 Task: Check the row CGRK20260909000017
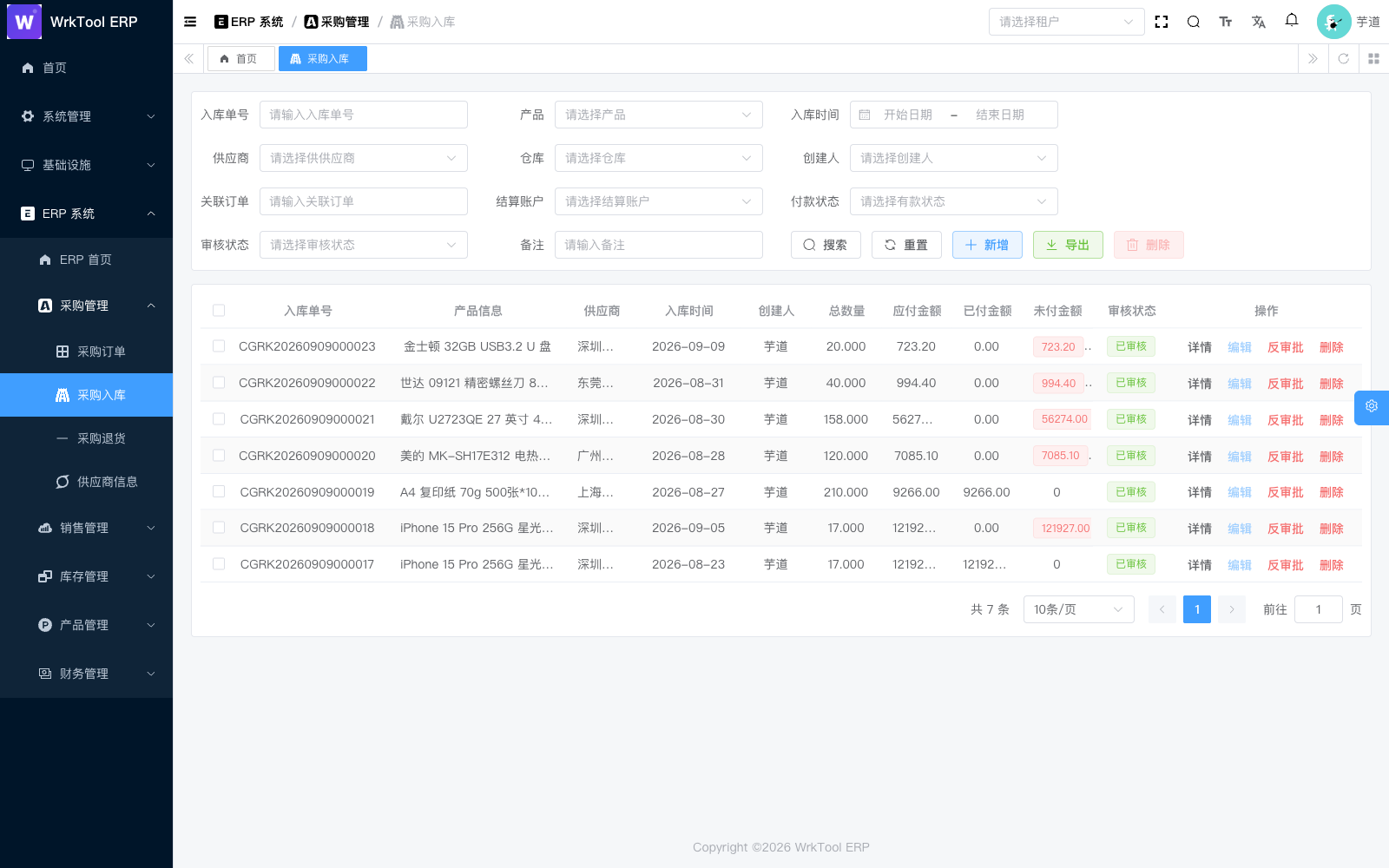[x=219, y=564]
